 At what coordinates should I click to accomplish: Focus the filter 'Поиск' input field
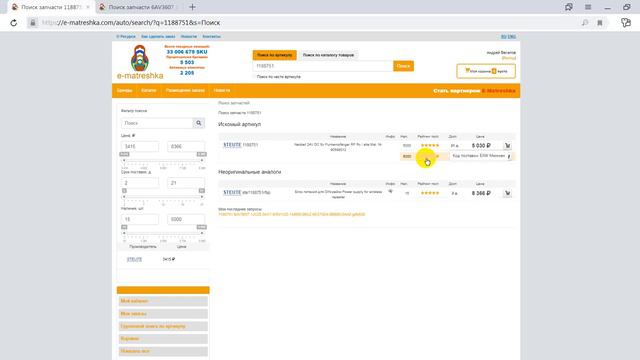coord(157,123)
